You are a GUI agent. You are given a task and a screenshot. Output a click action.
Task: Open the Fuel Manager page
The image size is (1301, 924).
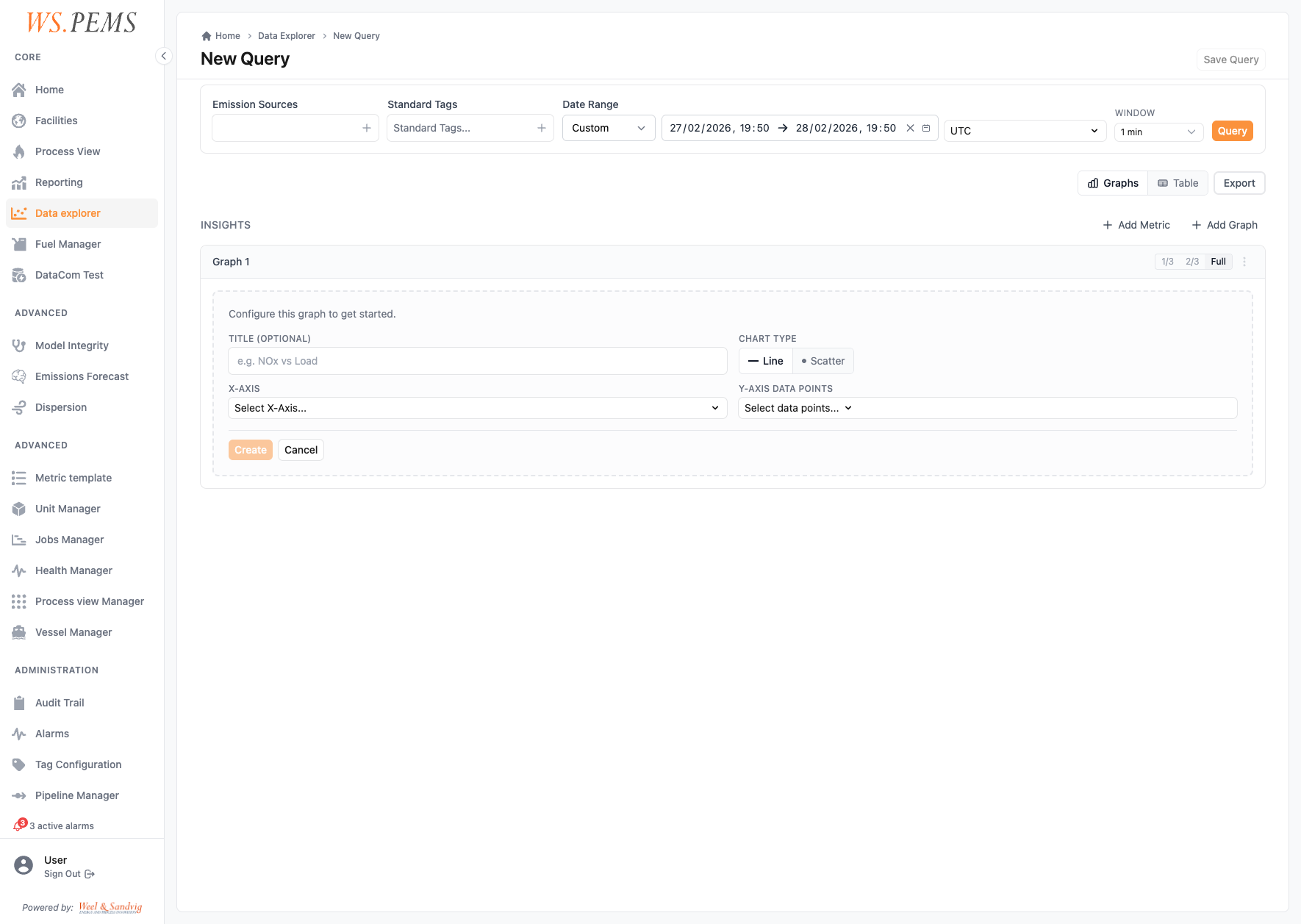82,244
